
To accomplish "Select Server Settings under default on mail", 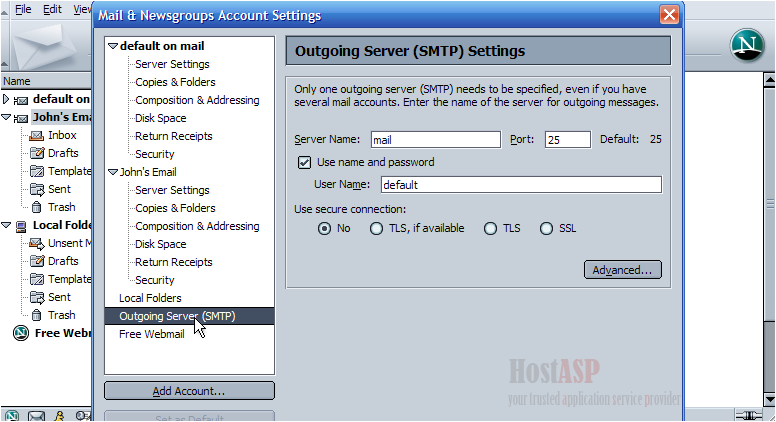I will 172,64.
